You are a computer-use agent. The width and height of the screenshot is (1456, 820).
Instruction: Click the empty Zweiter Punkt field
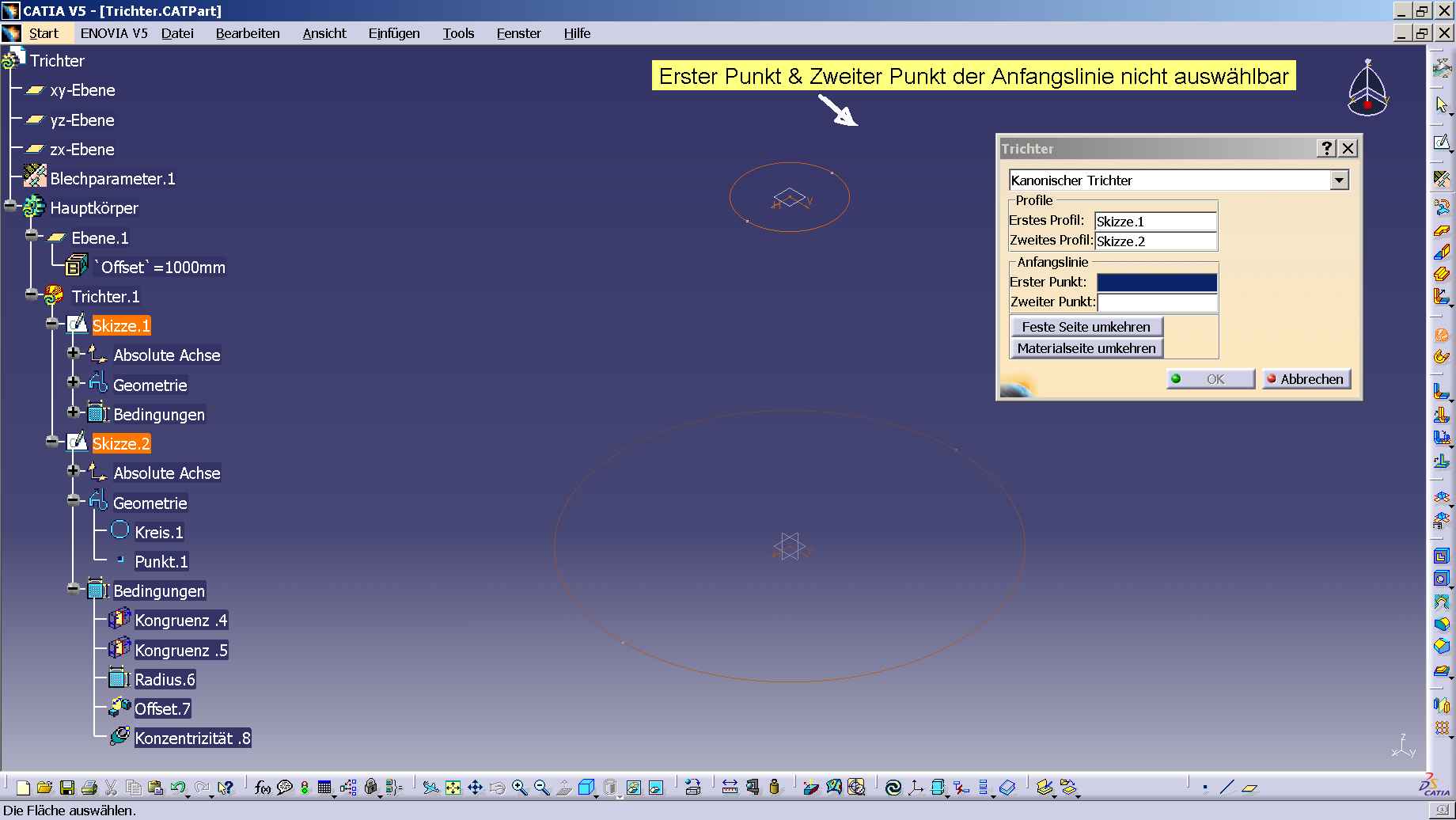(x=1157, y=302)
